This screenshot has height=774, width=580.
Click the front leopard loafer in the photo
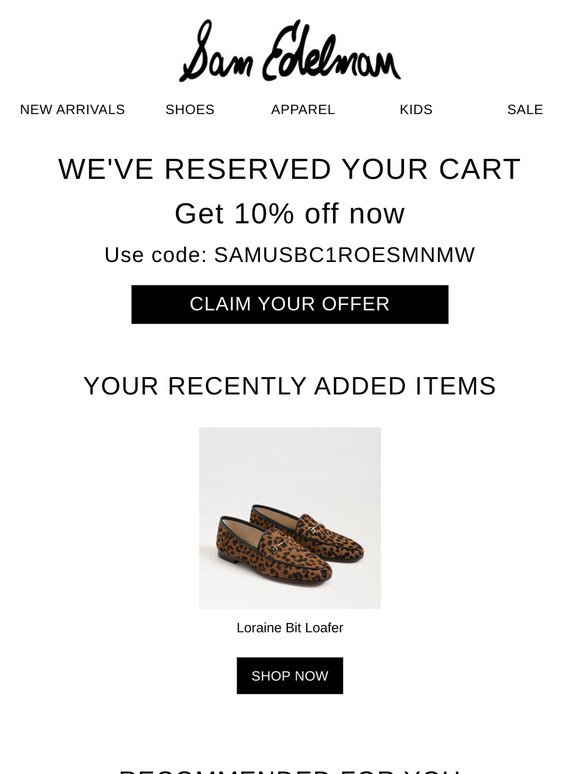273,551
